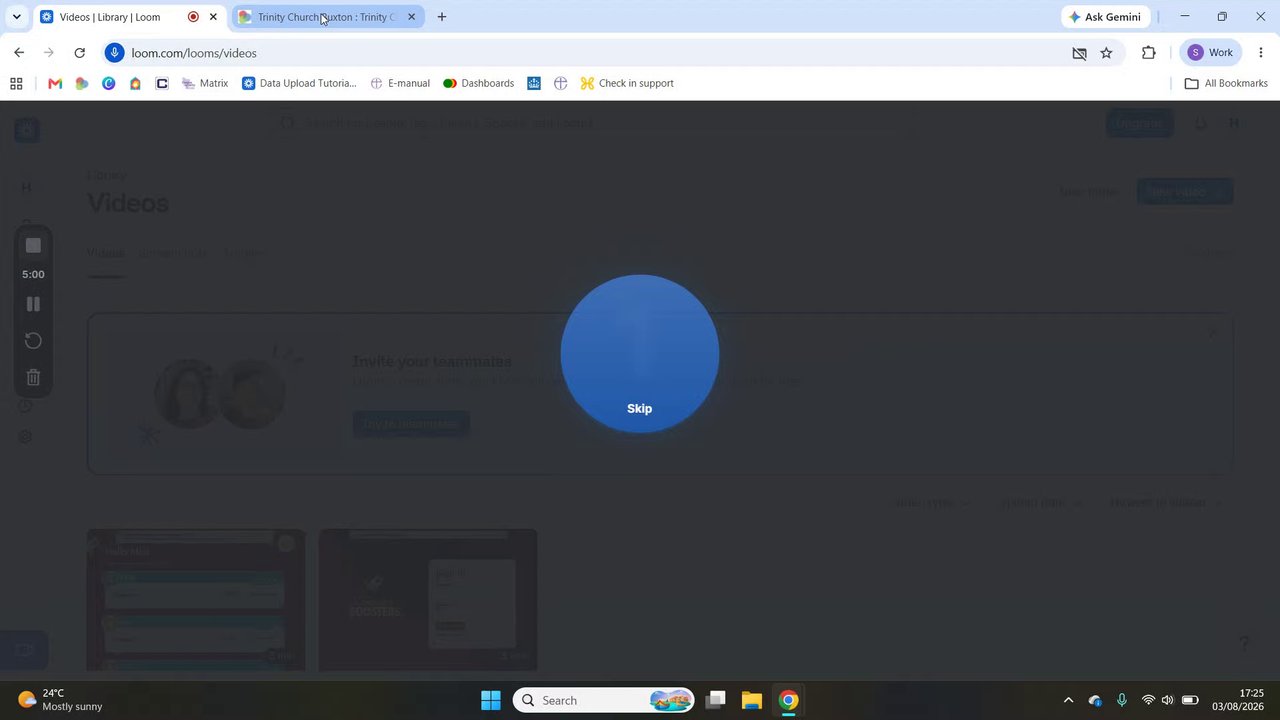The height and width of the screenshot is (720, 1280).
Task: Open Ask Gemini
Action: pyautogui.click(x=1105, y=17)
